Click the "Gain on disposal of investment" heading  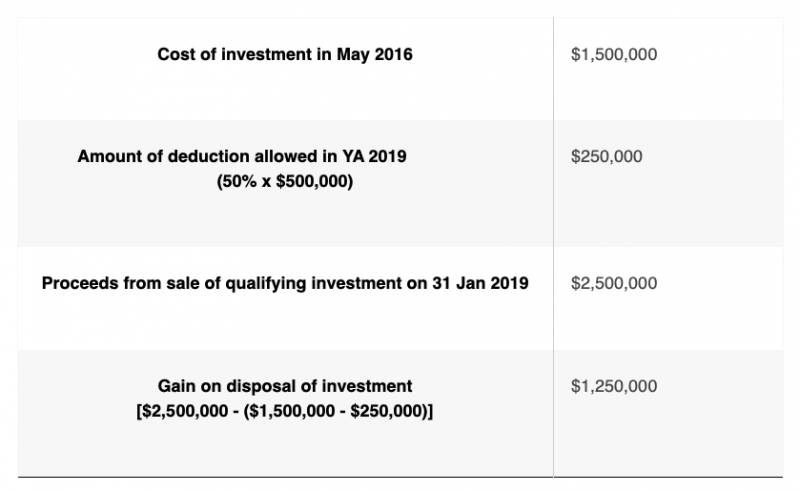[285, 386]
